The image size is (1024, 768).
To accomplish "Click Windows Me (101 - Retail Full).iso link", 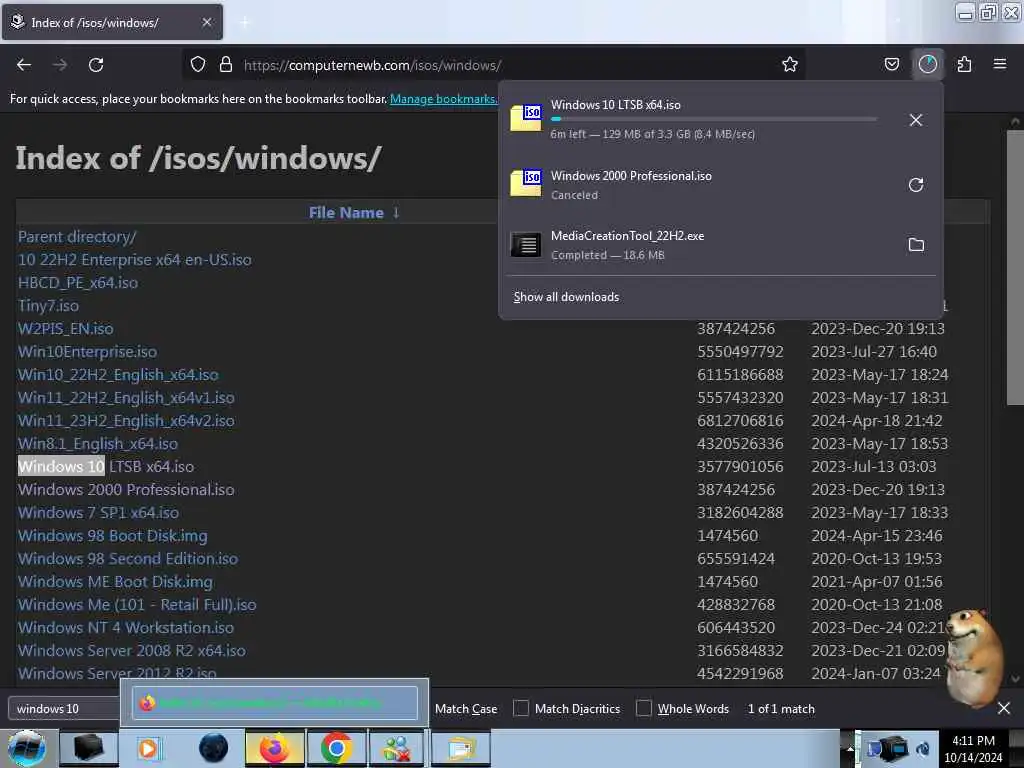I will pyautogui.click(x=137, y=604).
